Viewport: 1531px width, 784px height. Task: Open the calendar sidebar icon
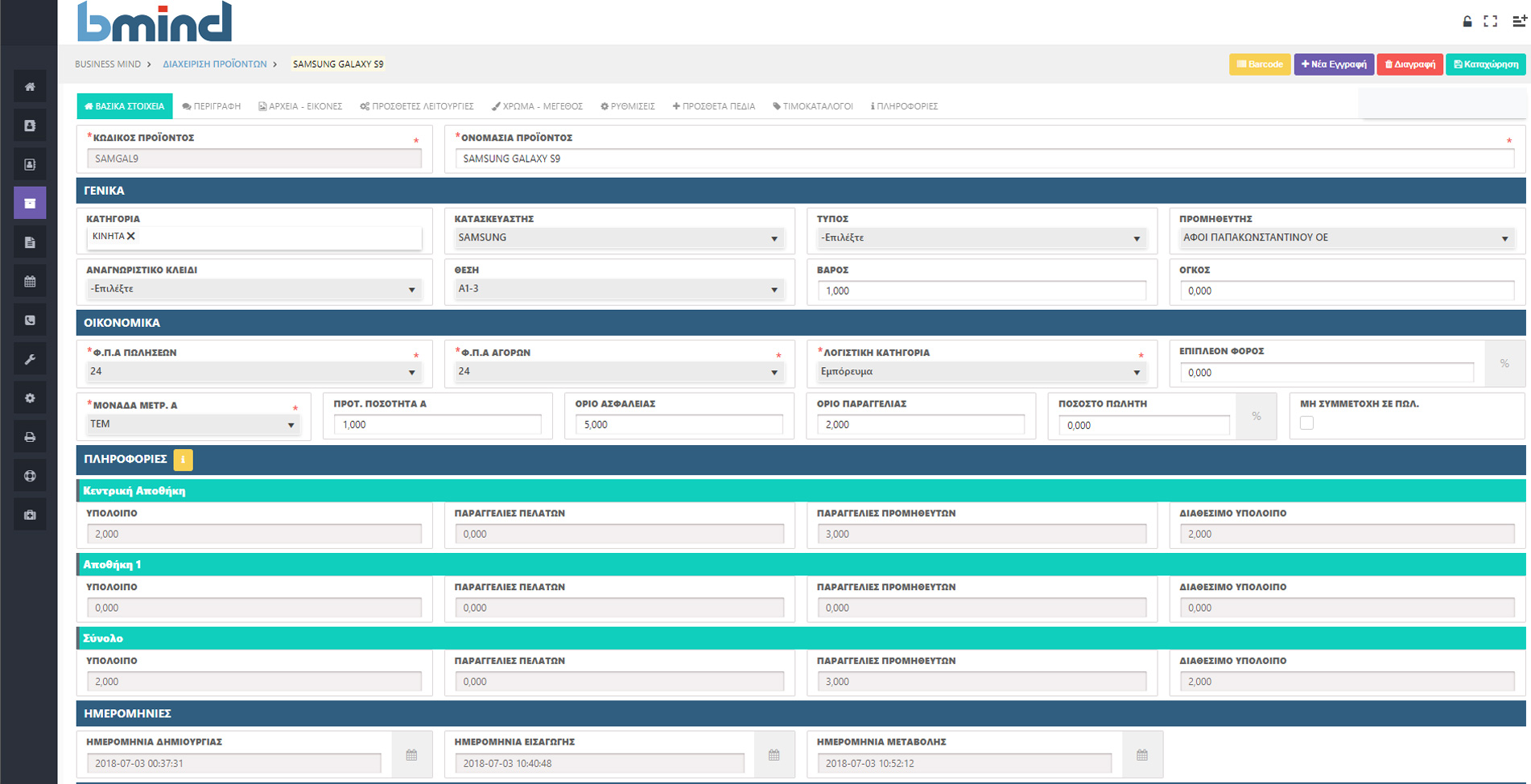30,281
